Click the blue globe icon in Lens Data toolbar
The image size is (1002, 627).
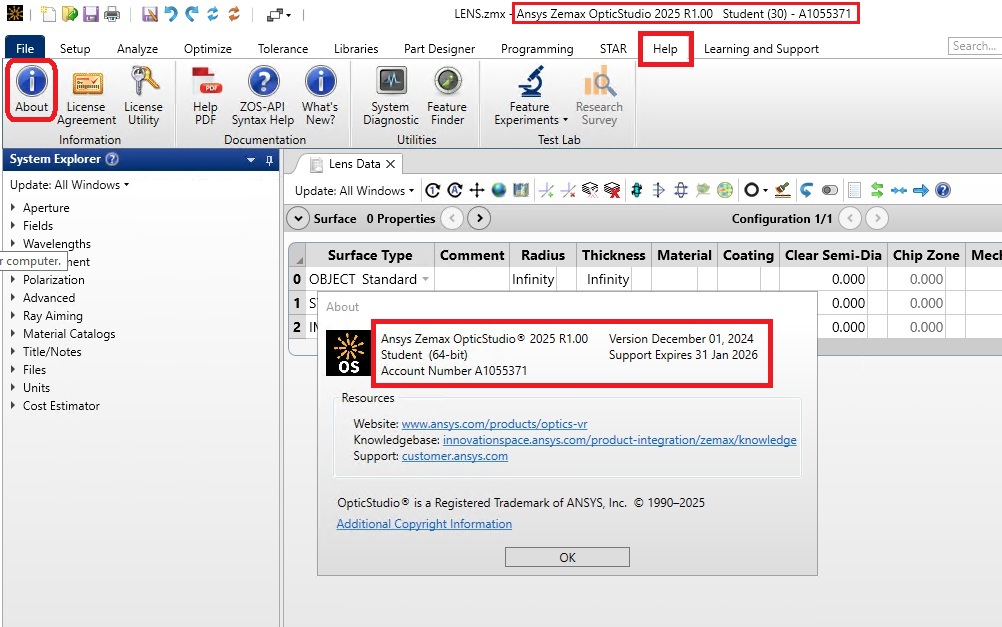499,190
